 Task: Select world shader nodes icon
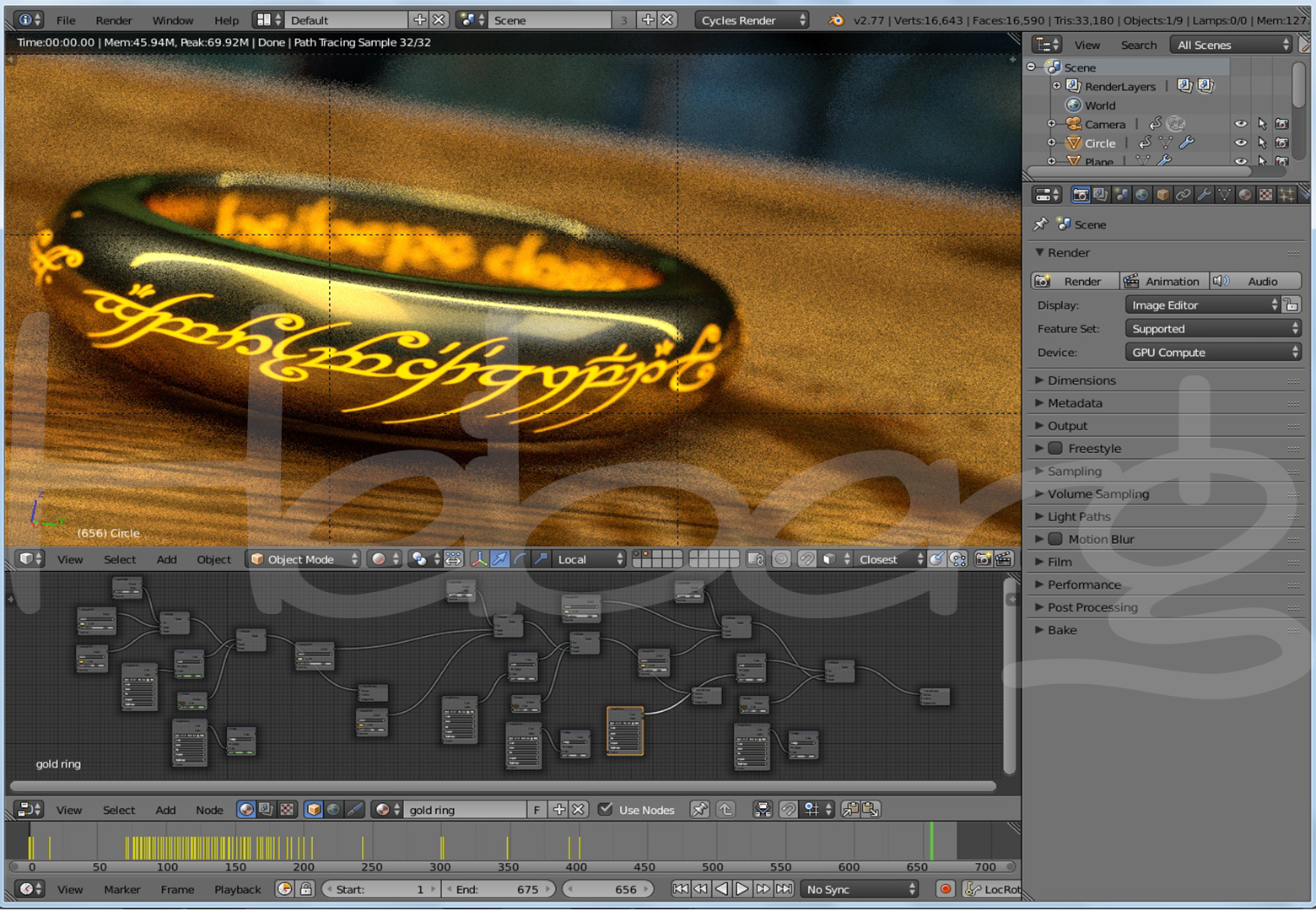(334, 810)
